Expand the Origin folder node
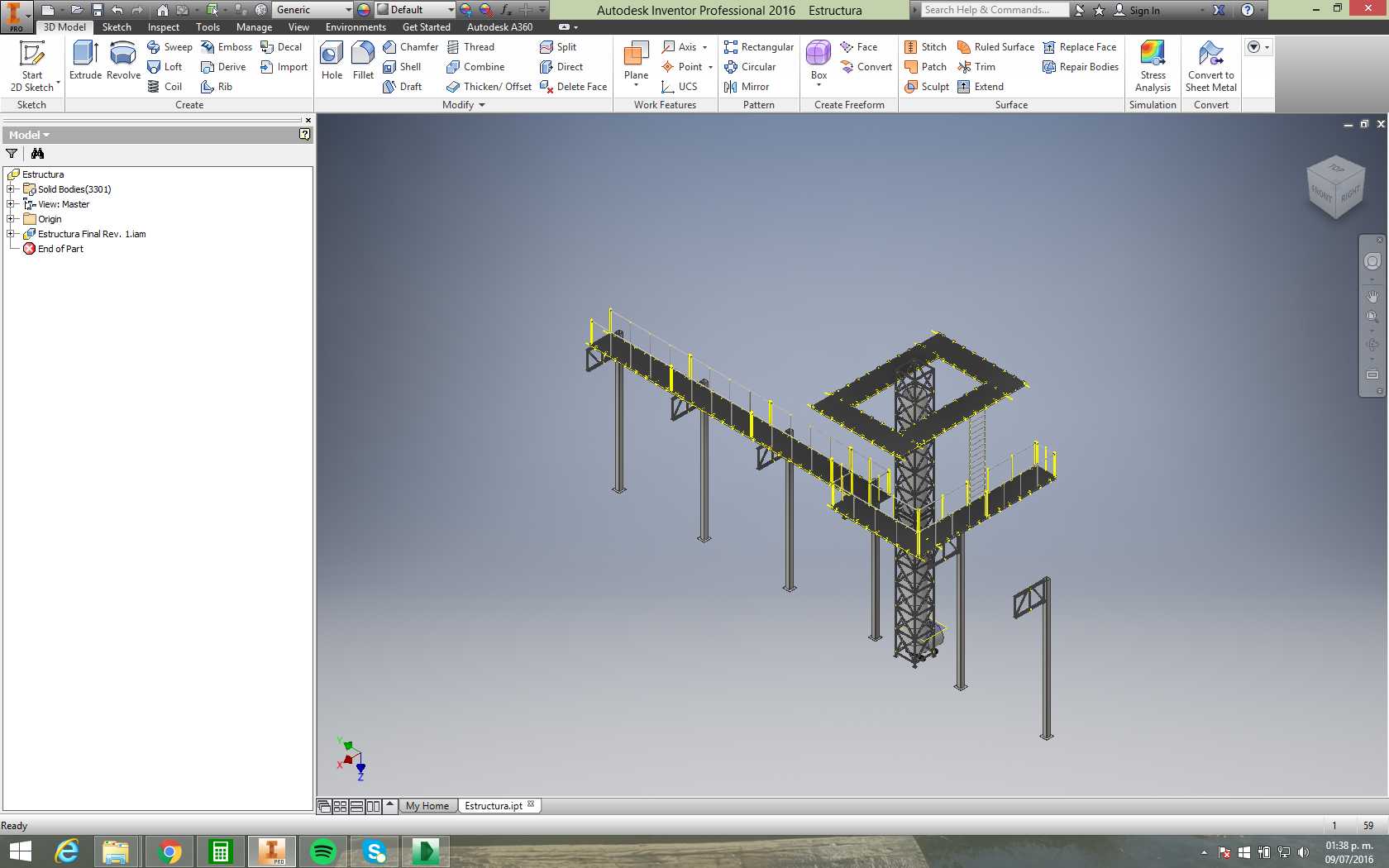Screen dimensions: 1389x868 [x=11, y=219]
